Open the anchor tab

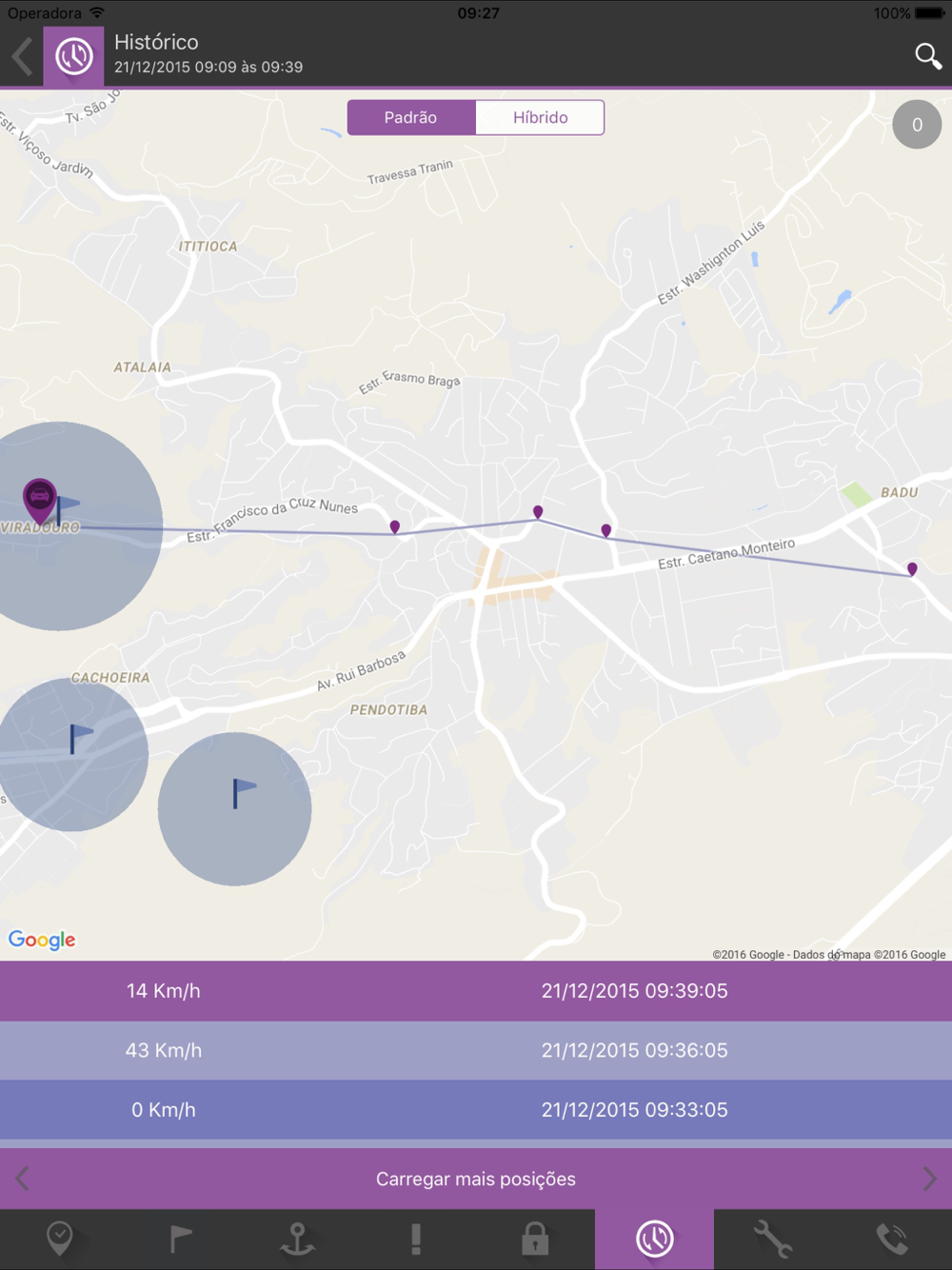coord(297,1240)
